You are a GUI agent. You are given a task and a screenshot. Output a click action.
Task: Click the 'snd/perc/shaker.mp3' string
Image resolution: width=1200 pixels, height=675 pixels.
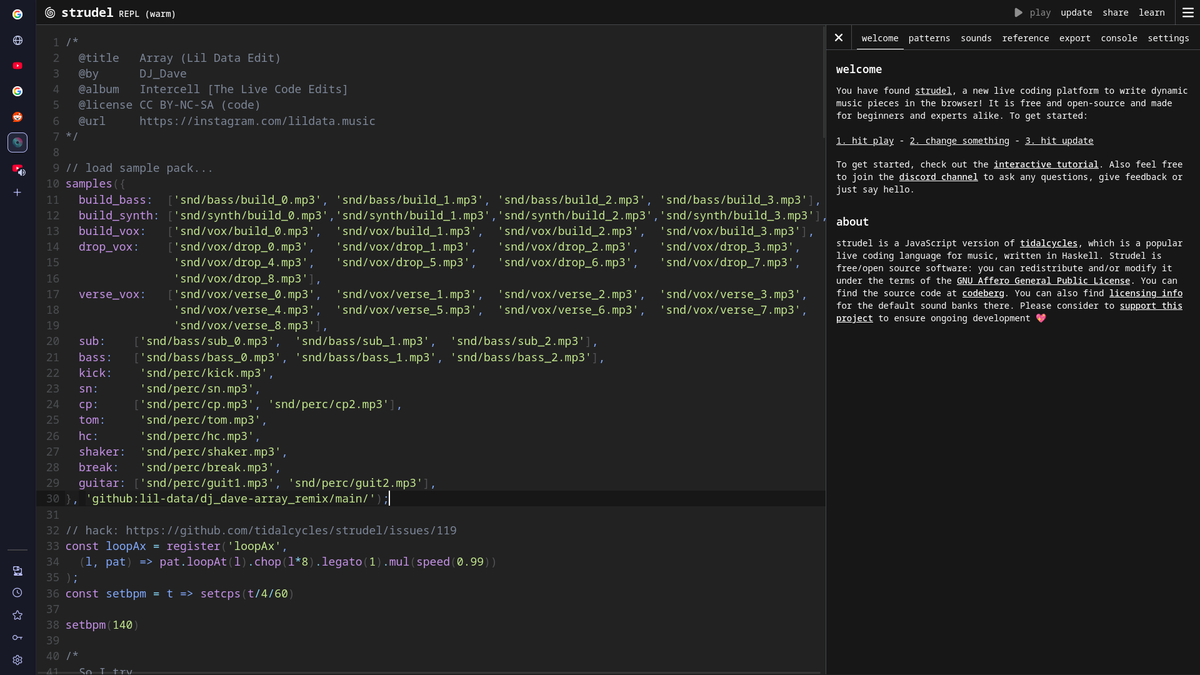(x=212, y=451)
